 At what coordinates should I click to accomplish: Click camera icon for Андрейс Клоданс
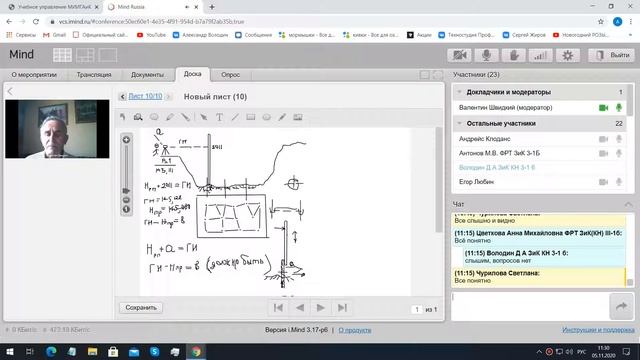(x=603, y=139)
